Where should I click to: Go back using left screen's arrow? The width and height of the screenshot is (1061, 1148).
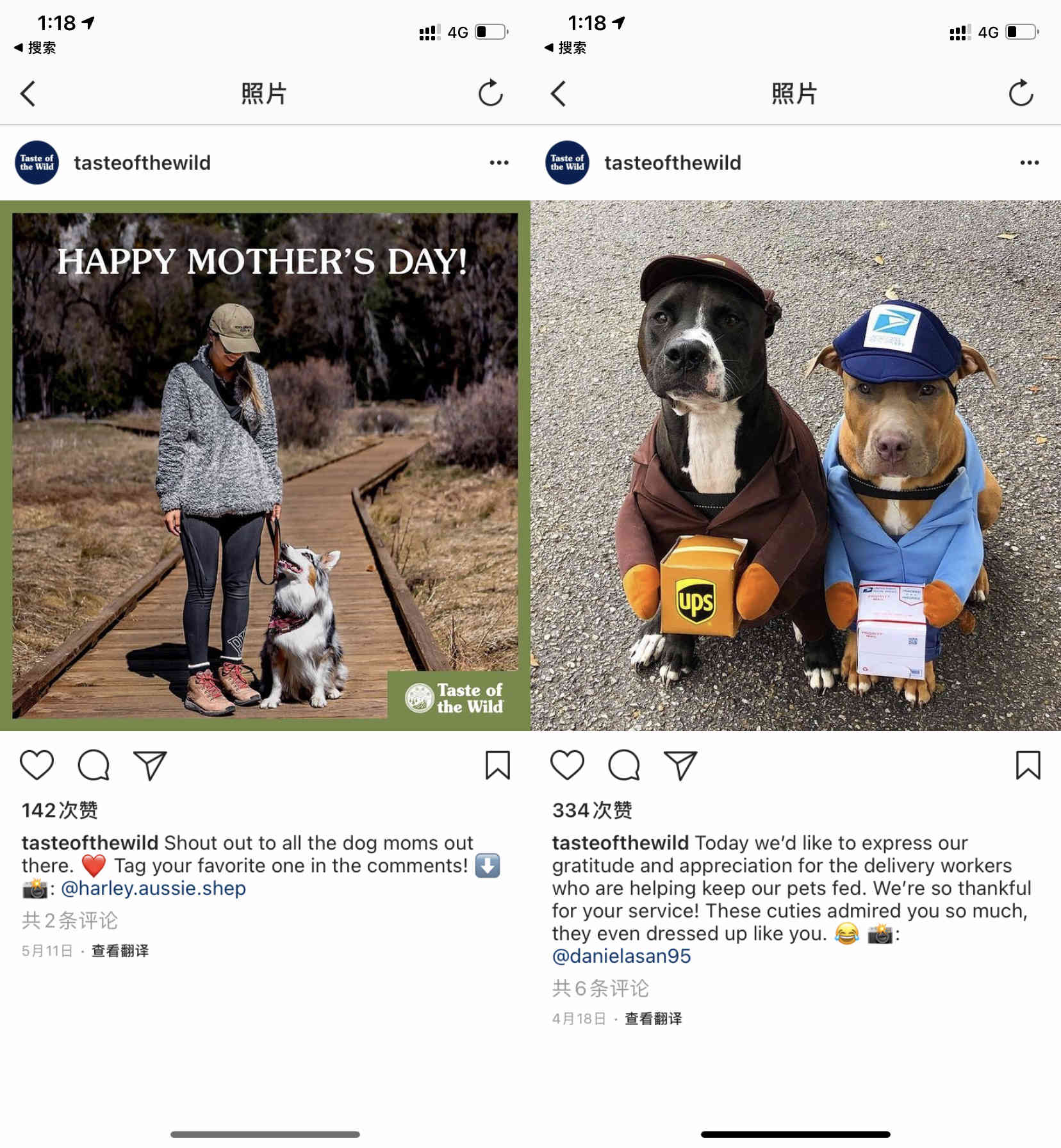pyautogui.click(x=28, y=94)
